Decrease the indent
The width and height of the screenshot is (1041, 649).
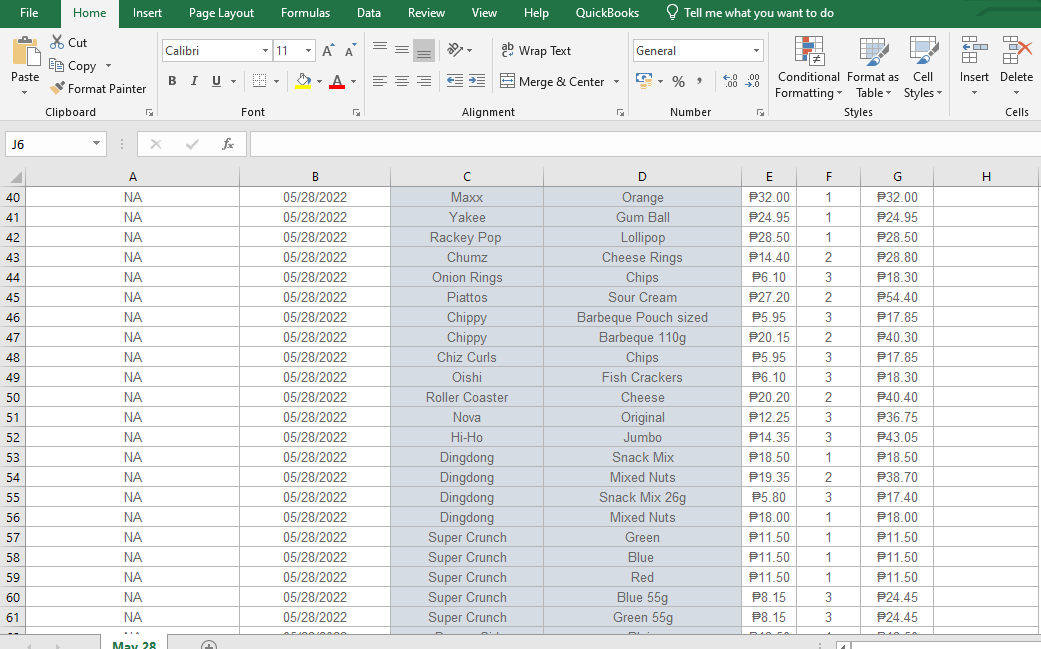[x=455, y=81]
